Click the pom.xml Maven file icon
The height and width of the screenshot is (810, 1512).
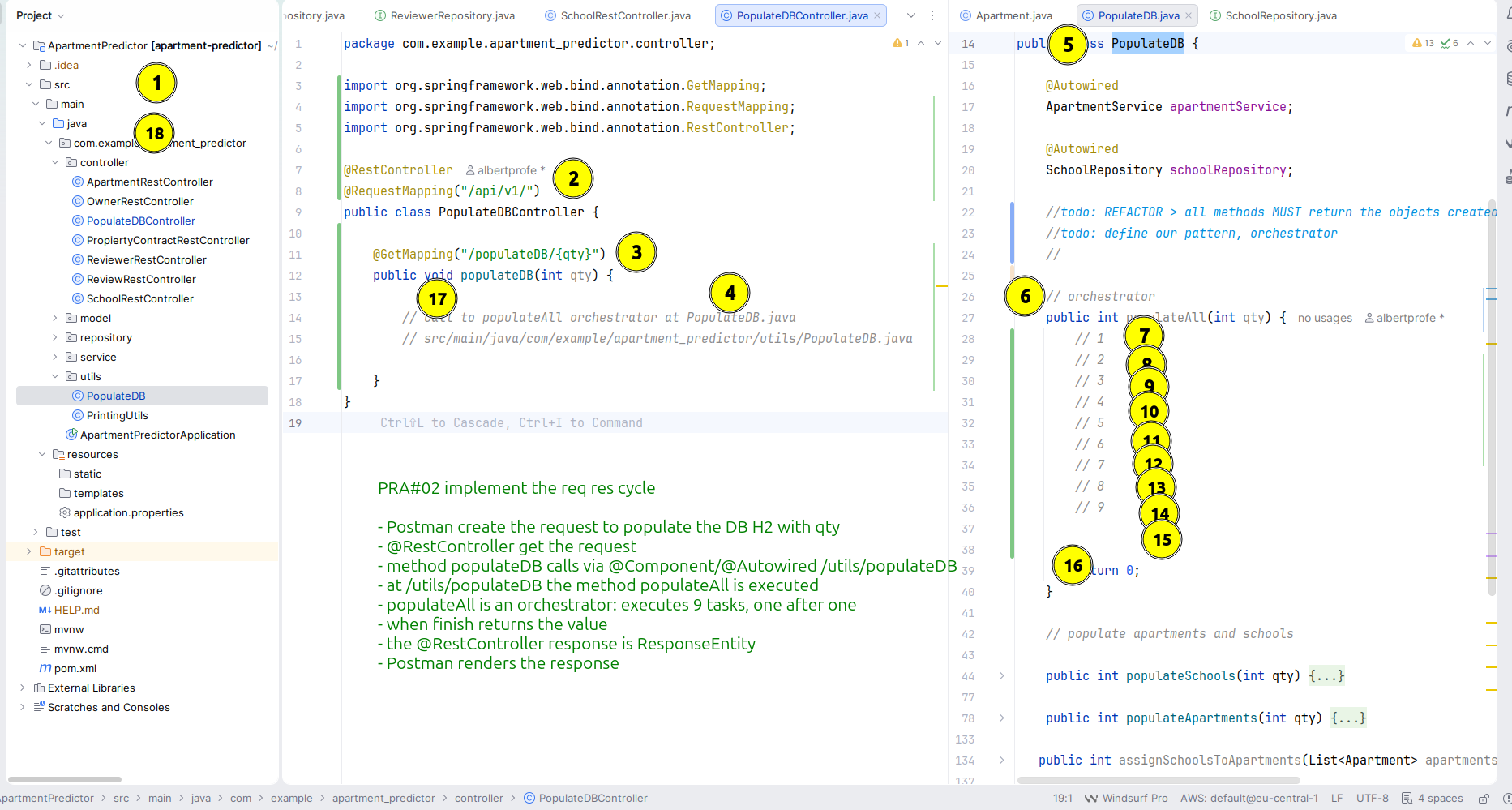(45, 668)
